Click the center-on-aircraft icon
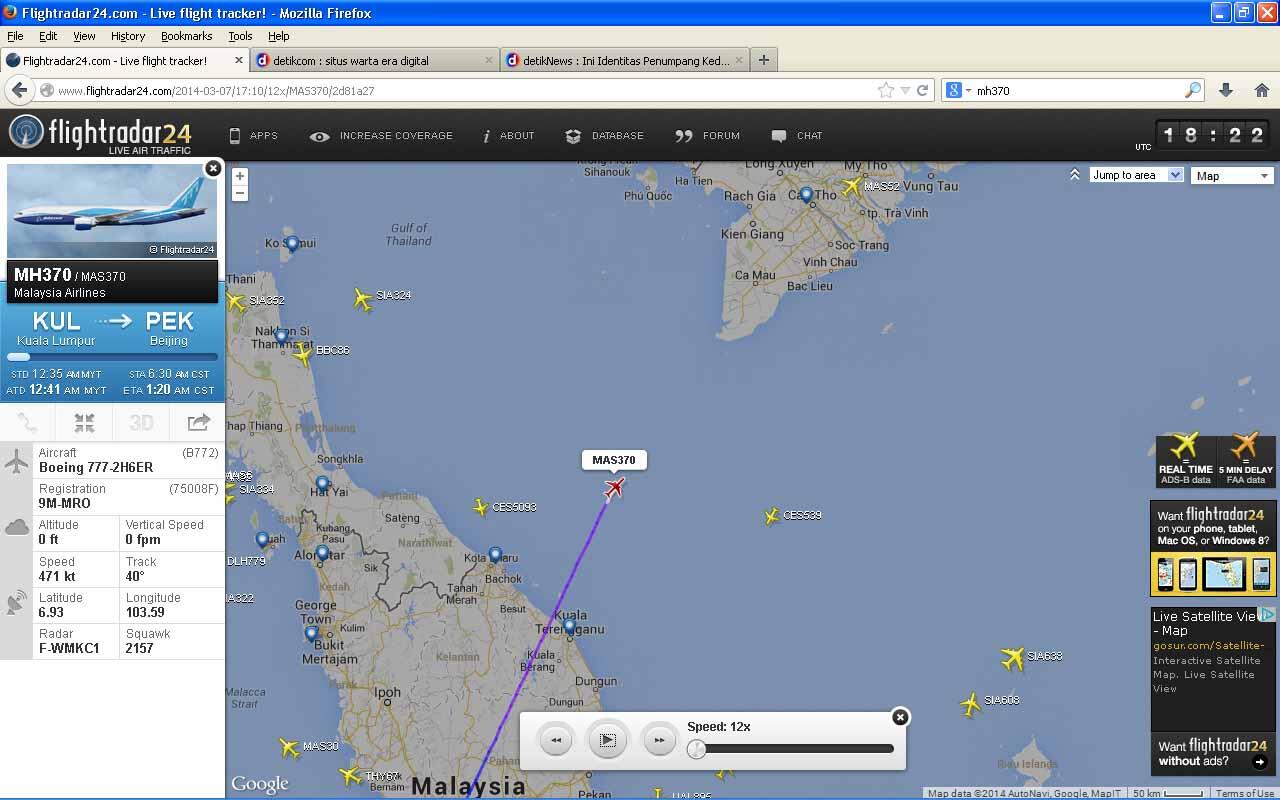 click(84, 423)
